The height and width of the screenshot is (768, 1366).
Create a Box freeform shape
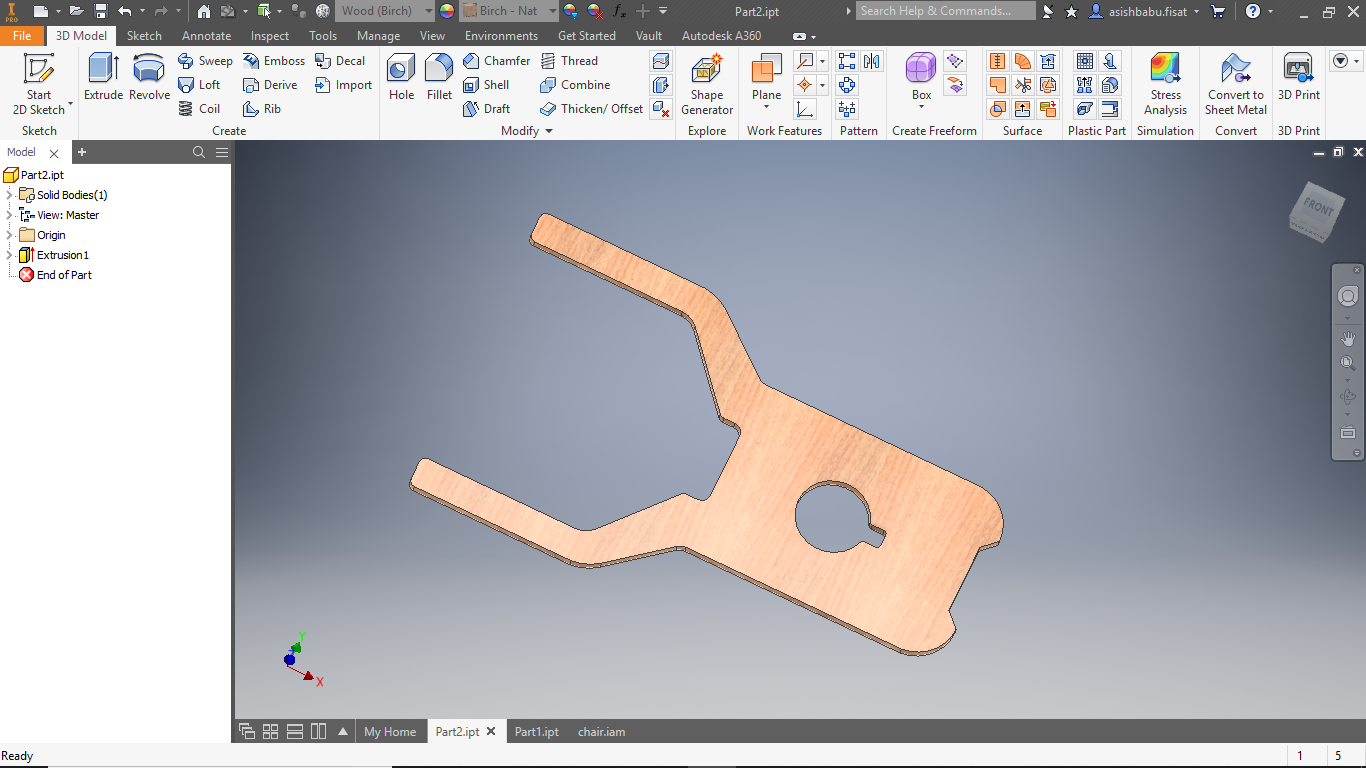(921, 78)
